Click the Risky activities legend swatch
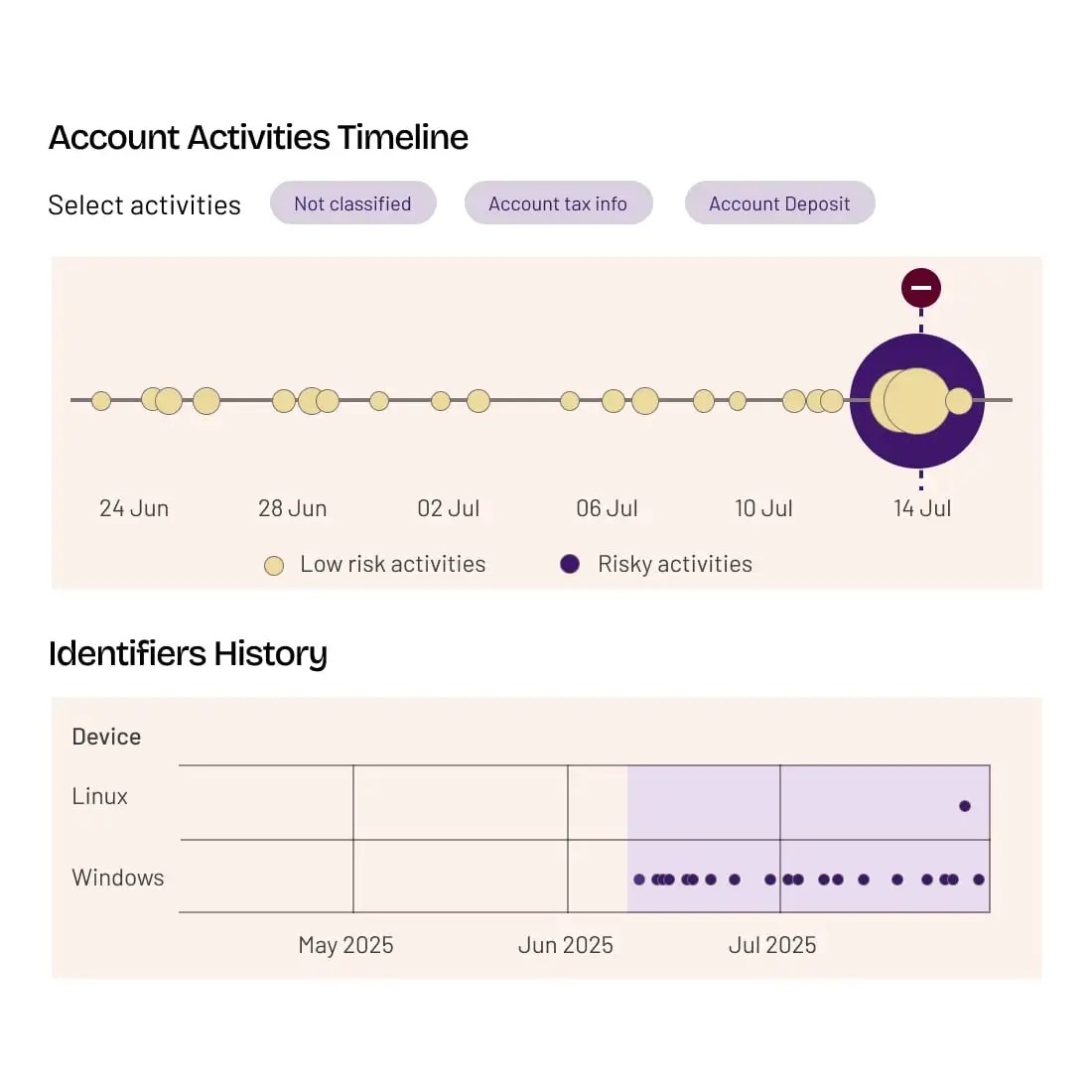The height and width of the screenshot is (1092, 1092). click(570, 564)
